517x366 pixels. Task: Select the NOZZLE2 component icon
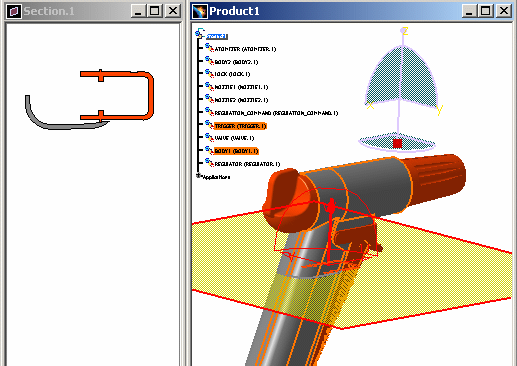coord(209,99)
